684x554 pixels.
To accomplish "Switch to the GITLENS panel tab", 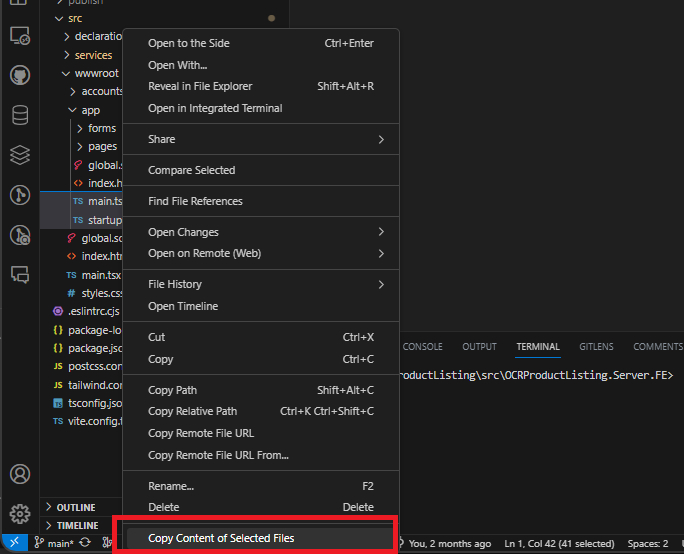I will (596, 347).
